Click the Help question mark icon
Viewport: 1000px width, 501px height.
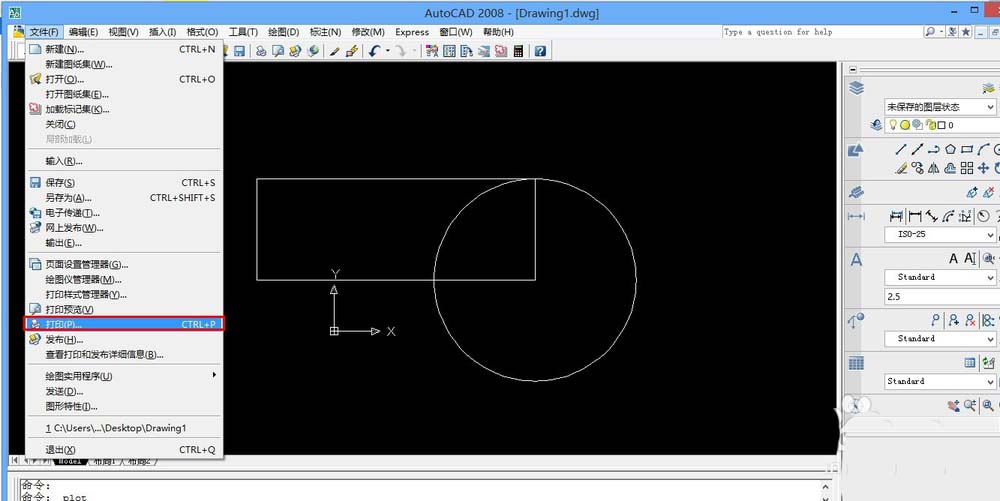[x=540, y=51]
